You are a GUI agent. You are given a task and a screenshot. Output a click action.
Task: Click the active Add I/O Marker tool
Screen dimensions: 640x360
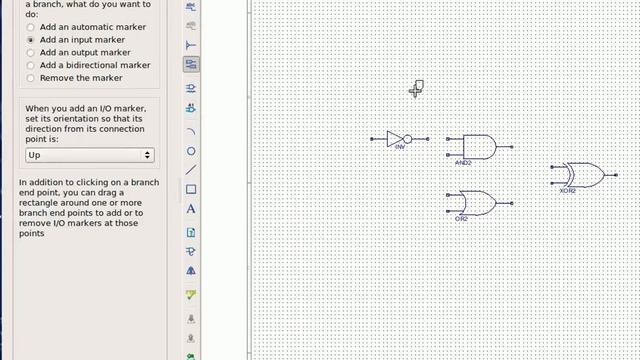pos(191,64)
